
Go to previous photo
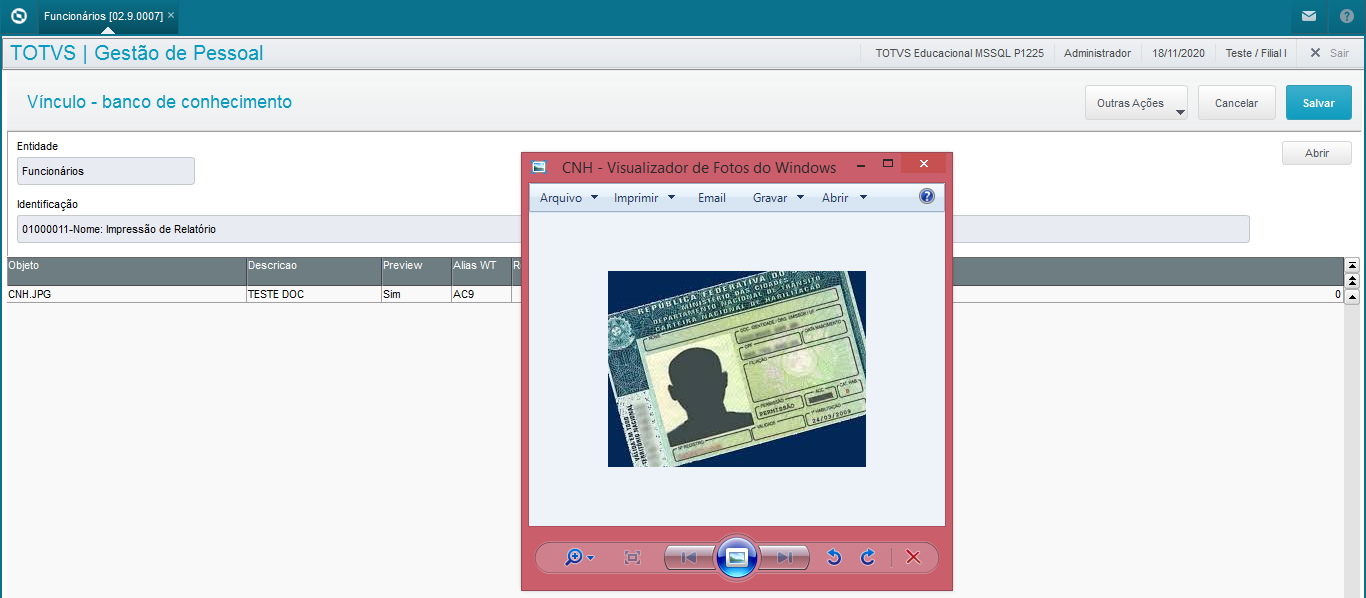click(689, 557)
